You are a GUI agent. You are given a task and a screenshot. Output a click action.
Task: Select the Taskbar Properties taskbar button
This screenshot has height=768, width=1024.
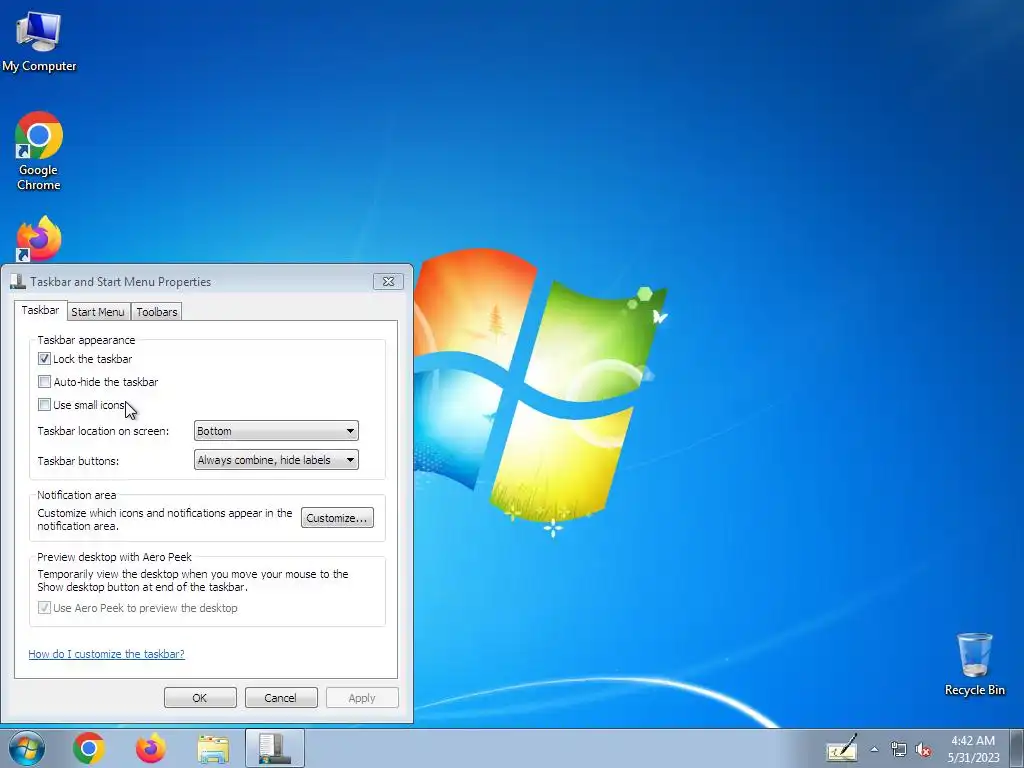pyautogui.click(x=275, y=748)
